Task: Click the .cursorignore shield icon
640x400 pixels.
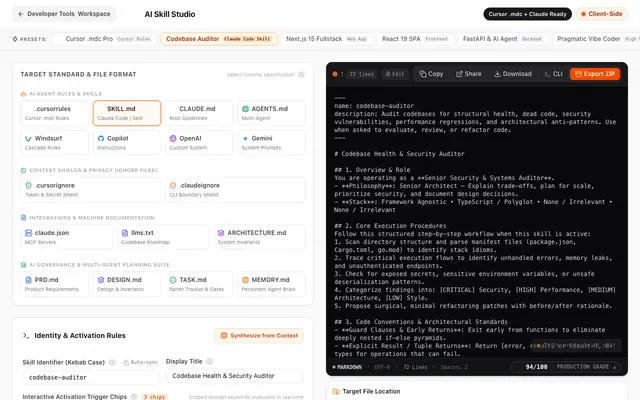Action: (x=29, y=185)
